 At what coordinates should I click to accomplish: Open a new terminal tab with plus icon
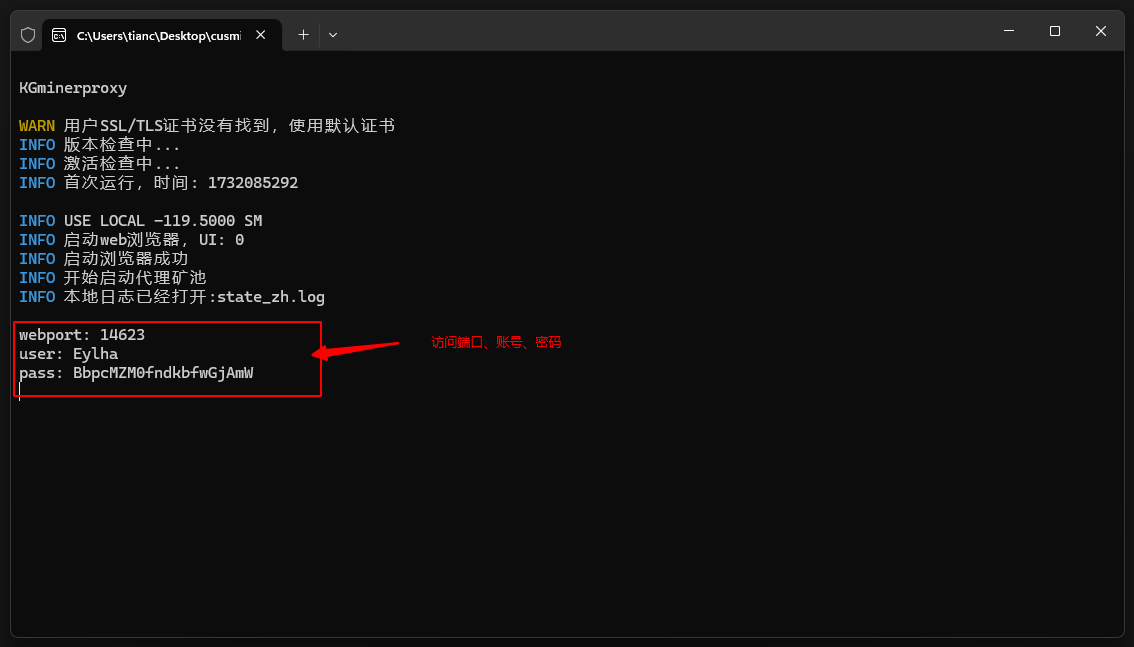303,35
